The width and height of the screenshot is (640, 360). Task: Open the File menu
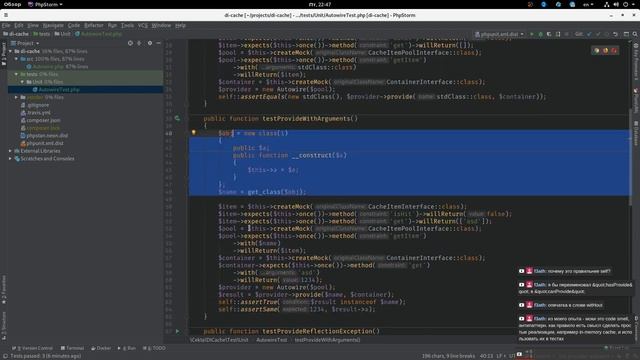click(6, 25)
